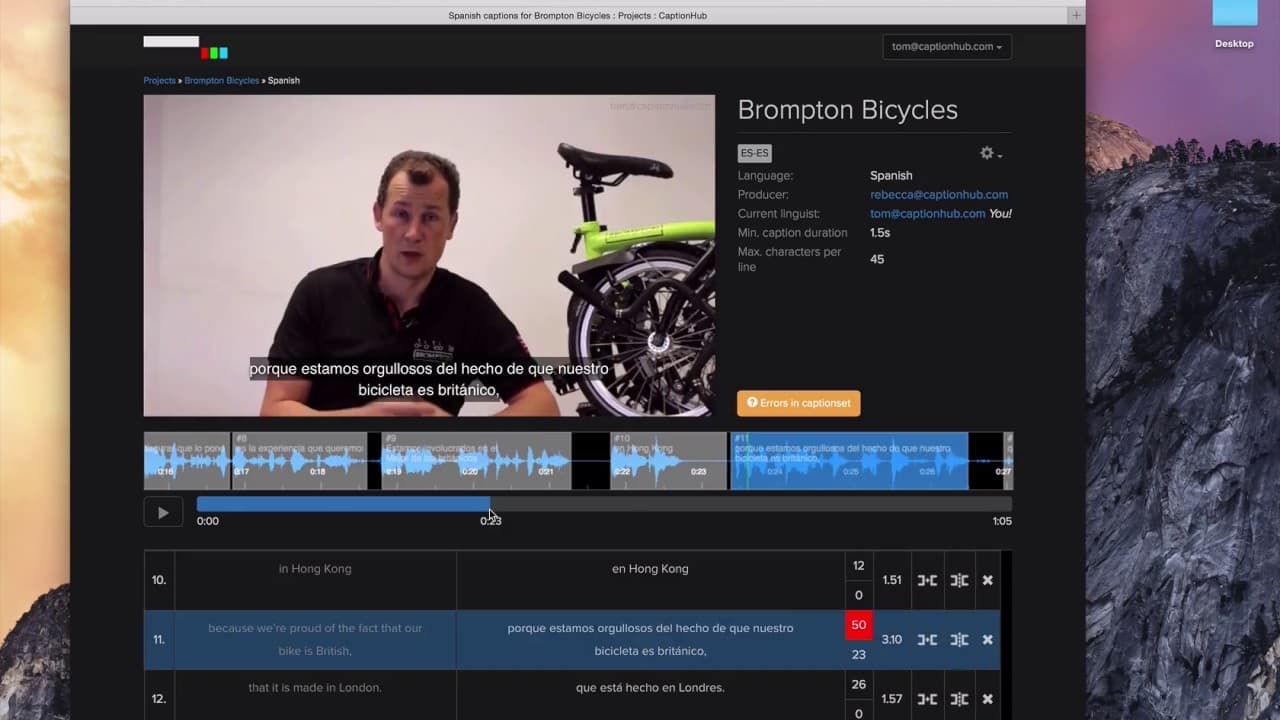Select the Desktop folder on the desktop
This screenshot has height=720, width=1280.
[1234, 25]
